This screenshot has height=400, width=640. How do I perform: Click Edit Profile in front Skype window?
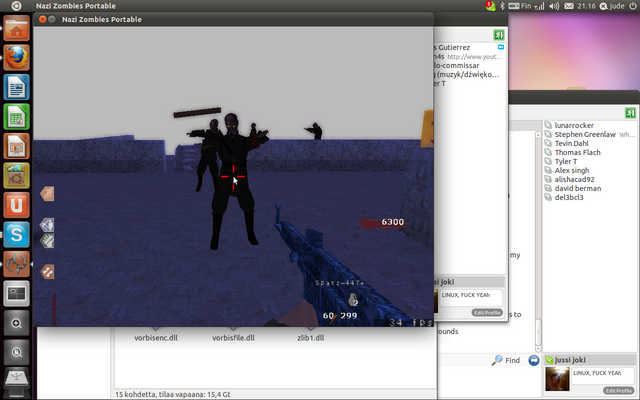487,313
